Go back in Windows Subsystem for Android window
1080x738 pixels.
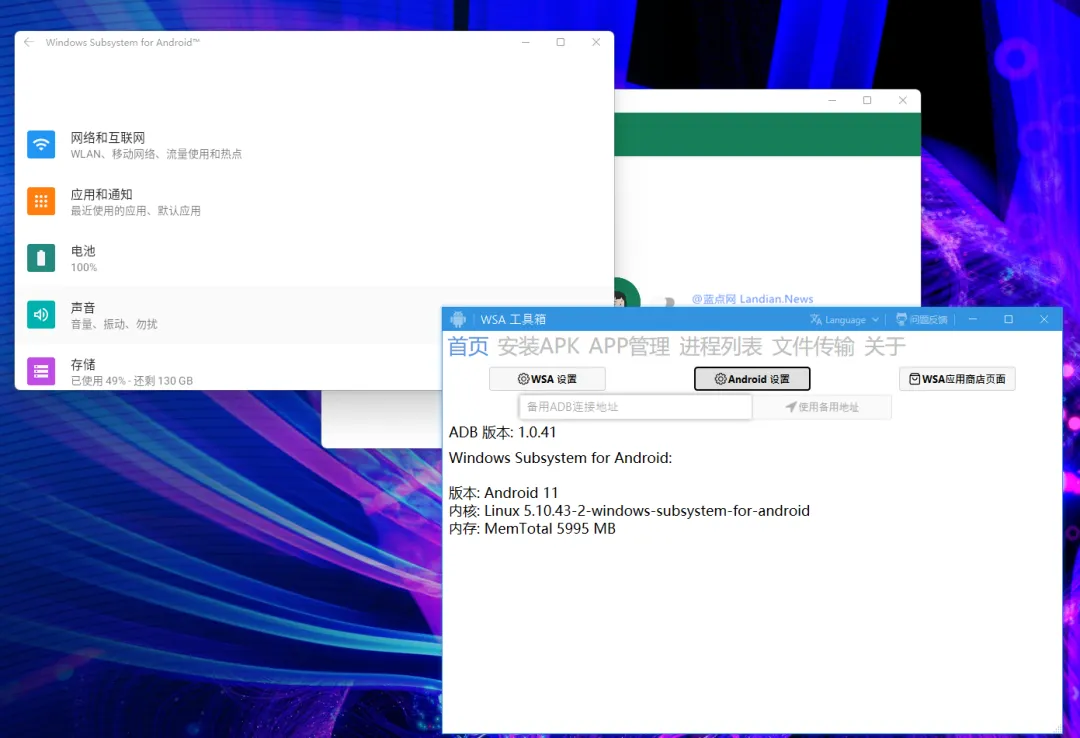(x=29, y=42)
